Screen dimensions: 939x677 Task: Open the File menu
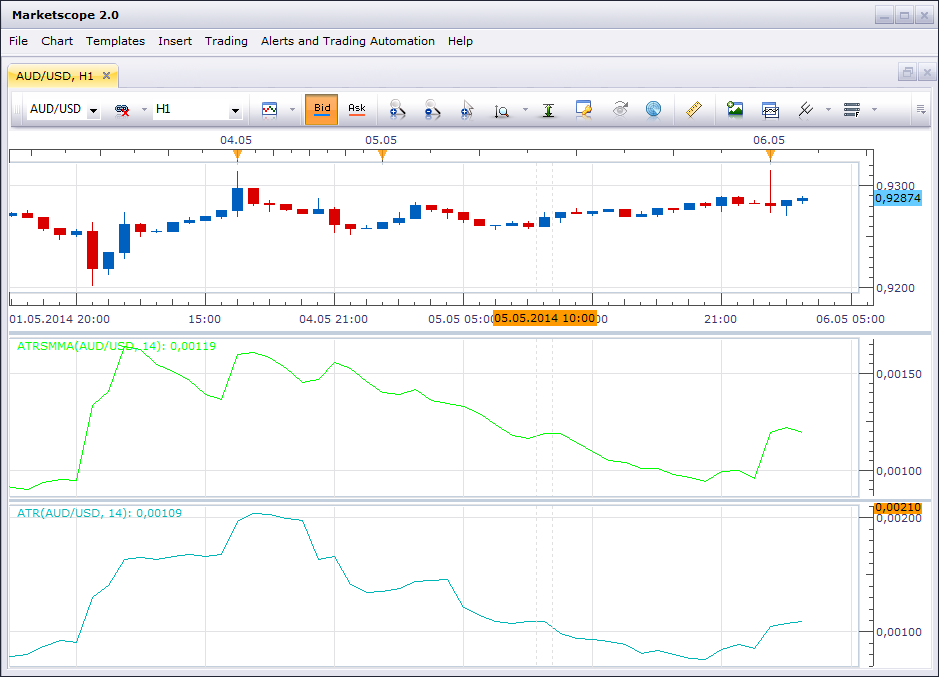[x=18, y=41]
